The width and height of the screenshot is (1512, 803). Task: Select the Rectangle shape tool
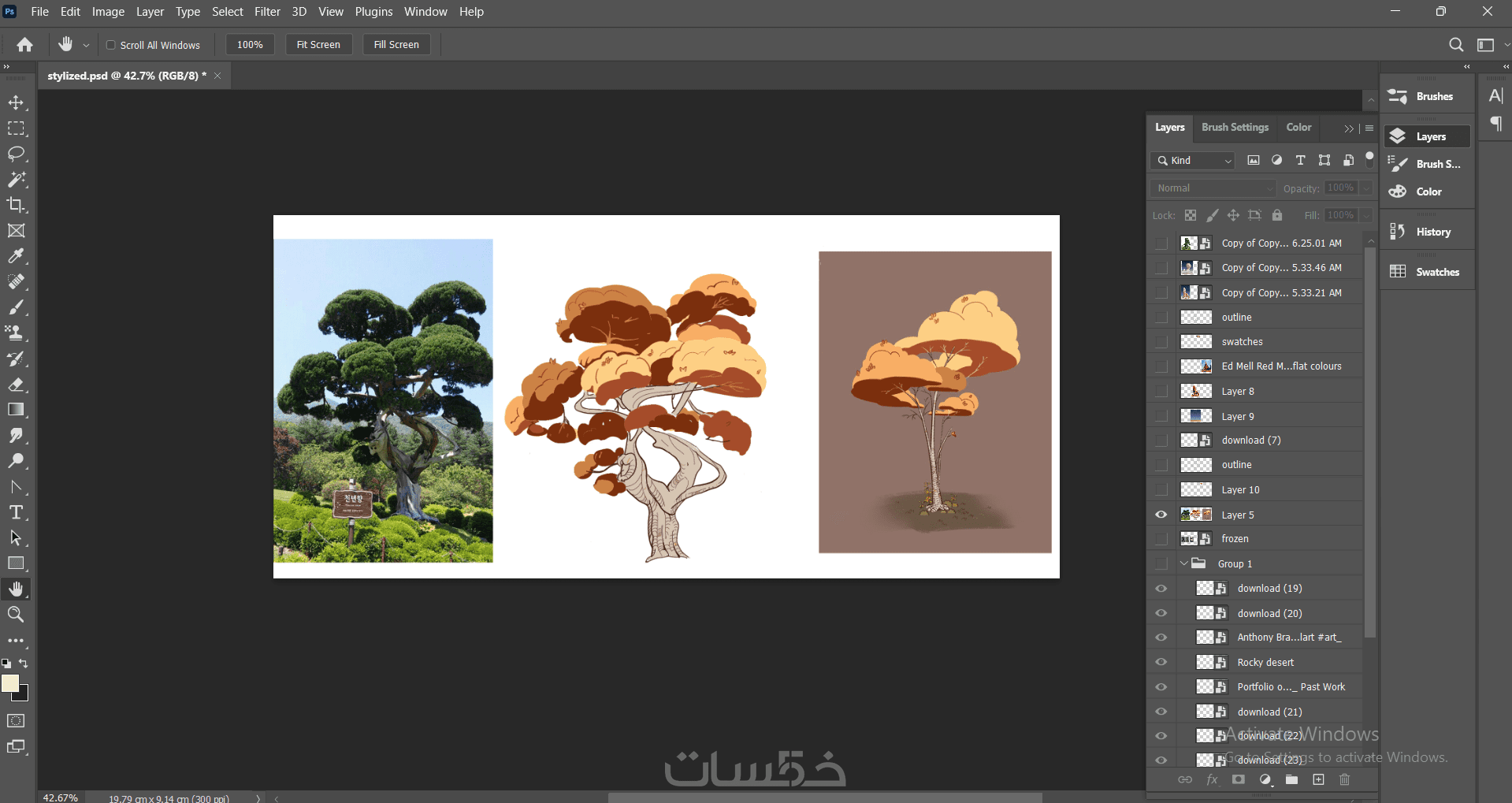[16, 563]
